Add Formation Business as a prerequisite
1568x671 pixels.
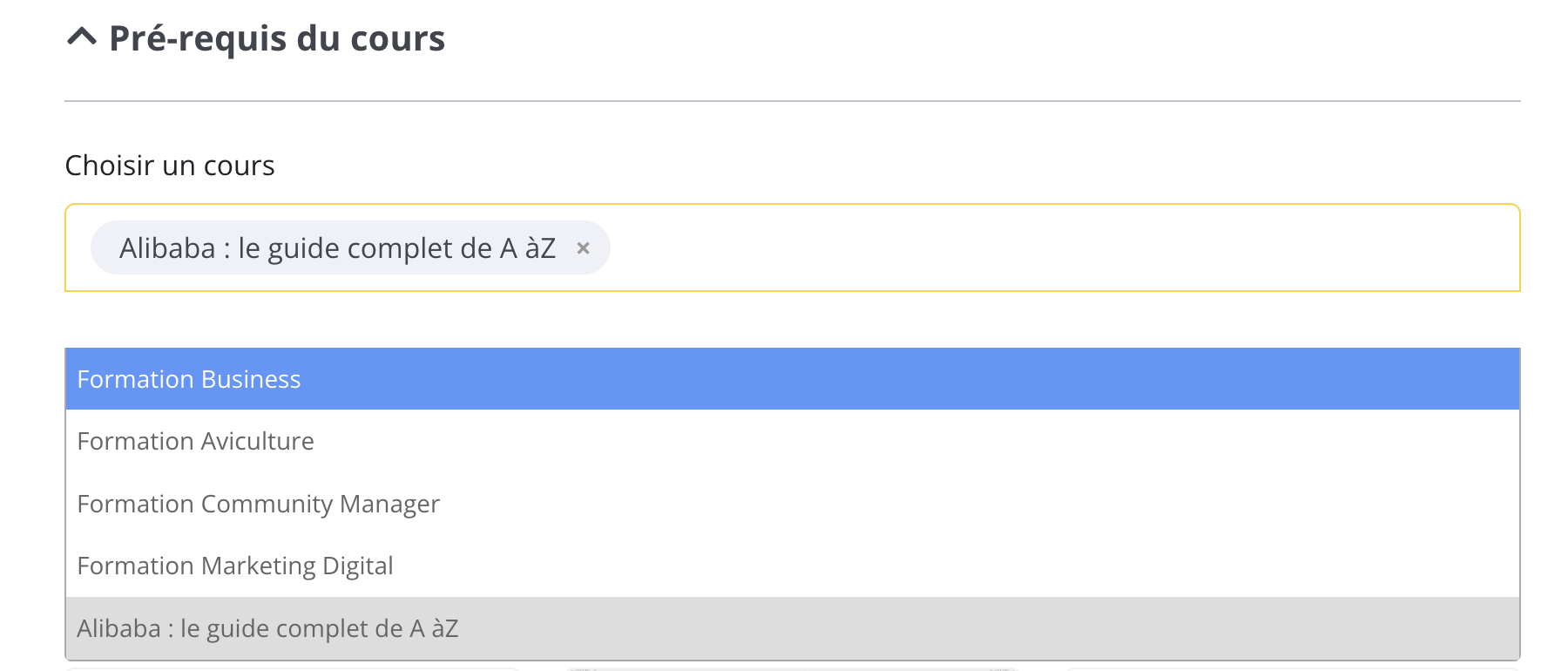click(x=189, y=379)
